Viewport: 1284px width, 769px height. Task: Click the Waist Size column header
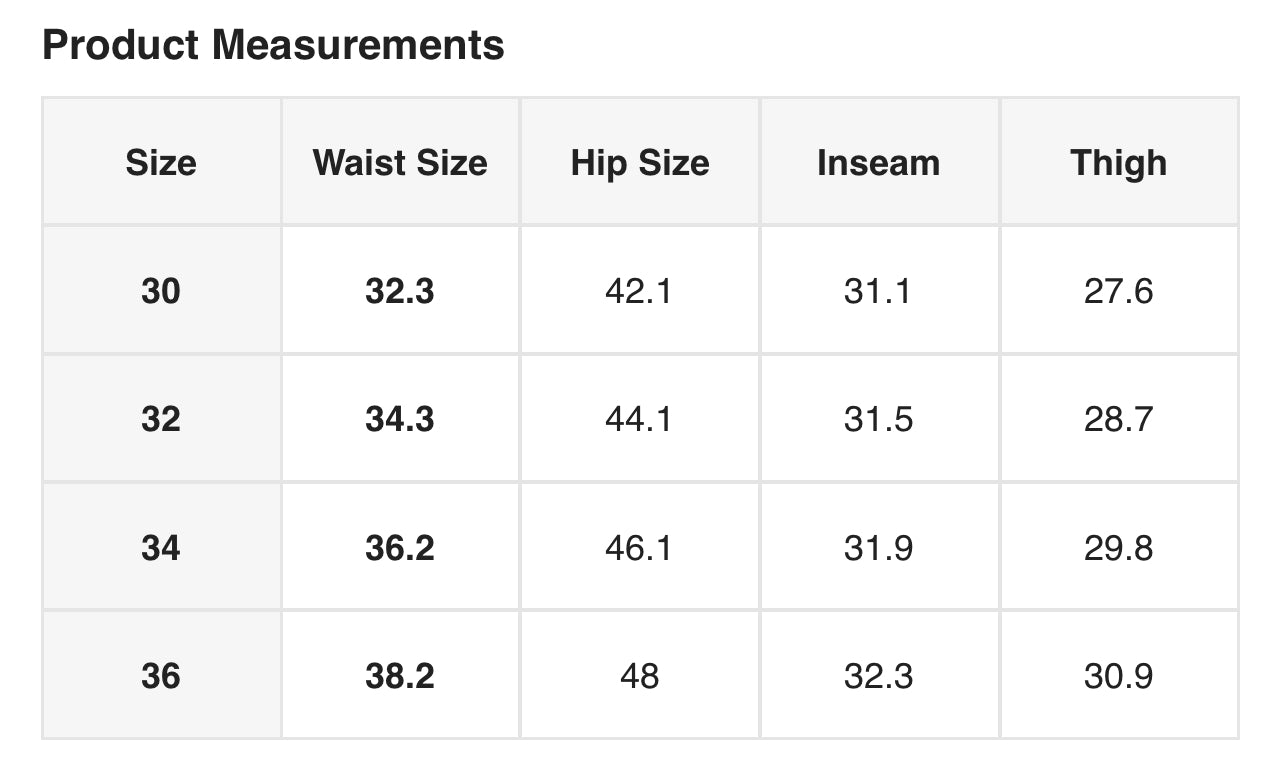click(400, 162)
